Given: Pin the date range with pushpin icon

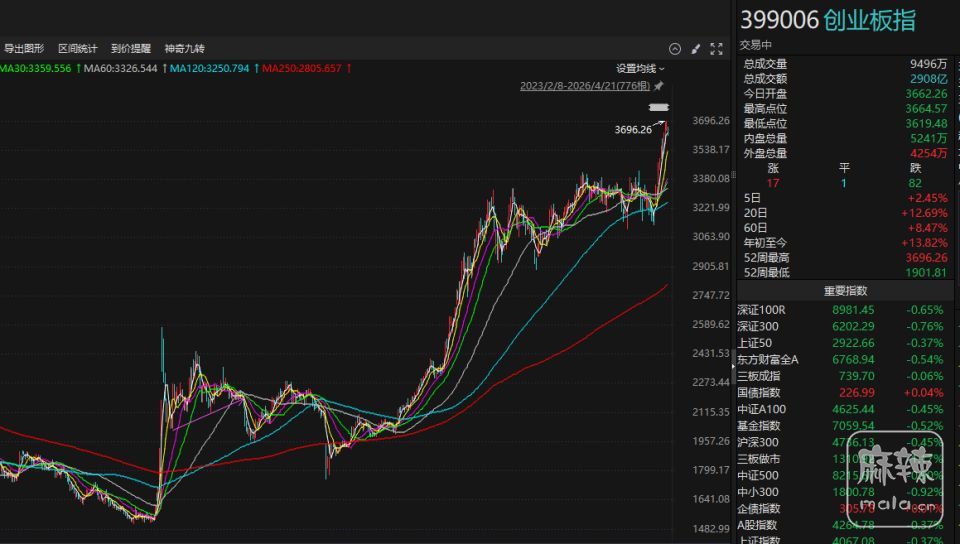Looking at the screenshot, I should pos(659,86).
